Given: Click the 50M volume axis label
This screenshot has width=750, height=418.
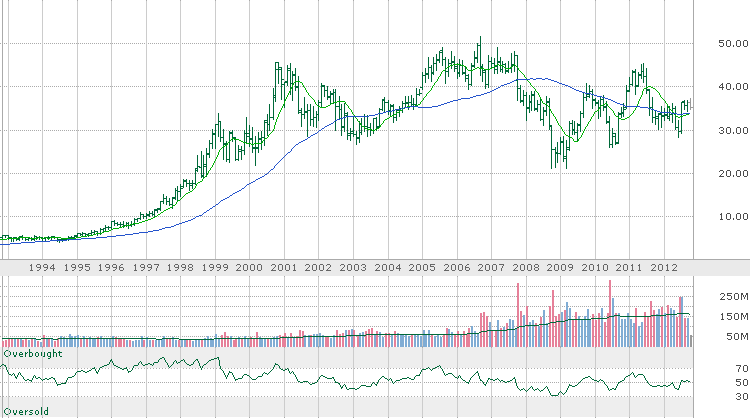Looking at the screenshot, I should pyautogui.click(x=737, y=337).
